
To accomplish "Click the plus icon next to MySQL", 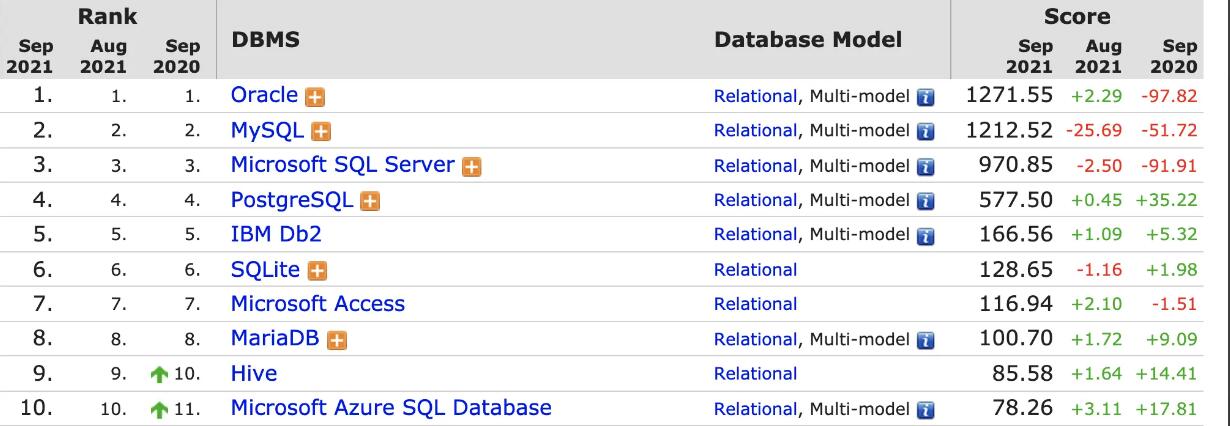I will point(321,132).
